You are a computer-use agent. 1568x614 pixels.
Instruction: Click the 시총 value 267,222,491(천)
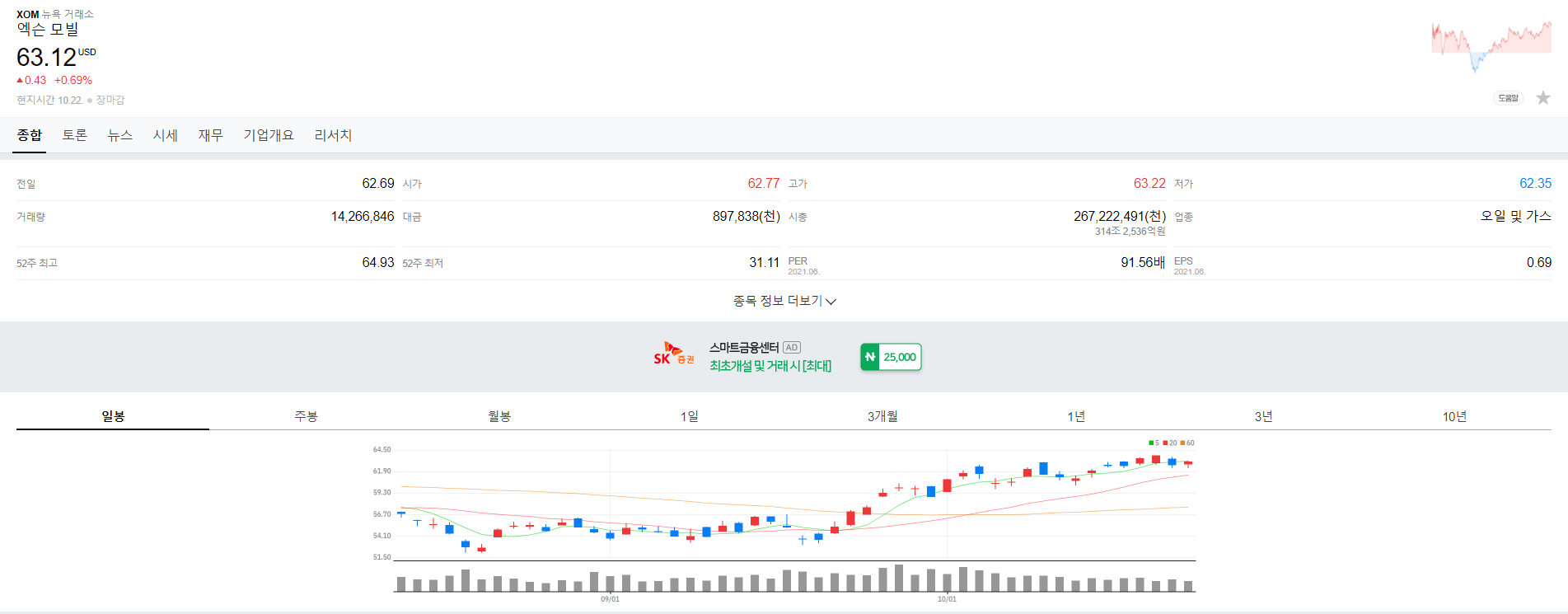tap(1120, 216)
